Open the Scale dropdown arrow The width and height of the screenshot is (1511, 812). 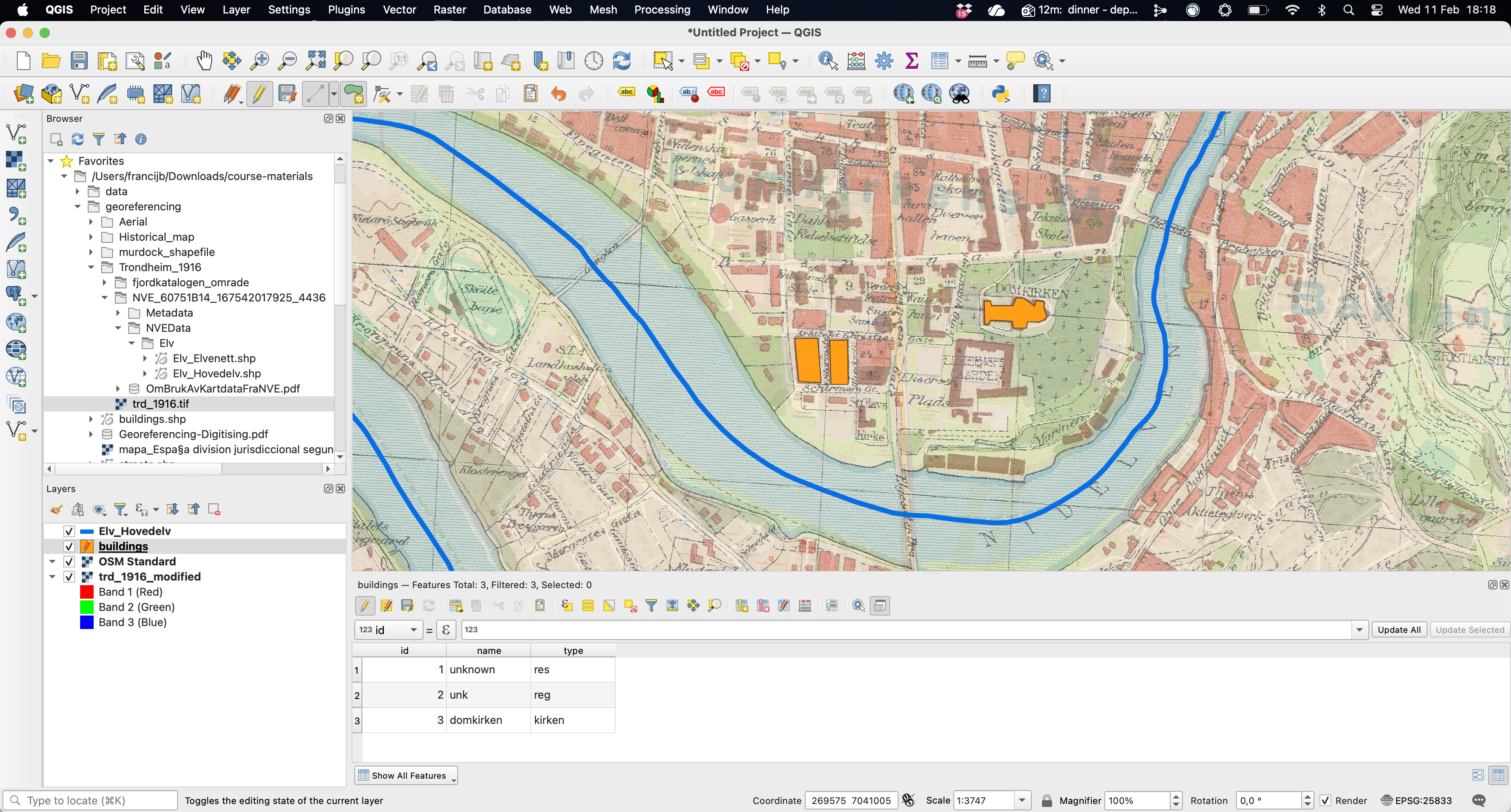point(1022,801)
